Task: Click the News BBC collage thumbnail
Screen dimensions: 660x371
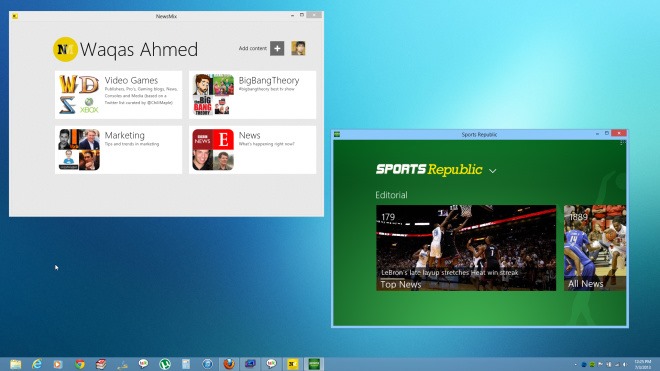Action: click(213, 149)
